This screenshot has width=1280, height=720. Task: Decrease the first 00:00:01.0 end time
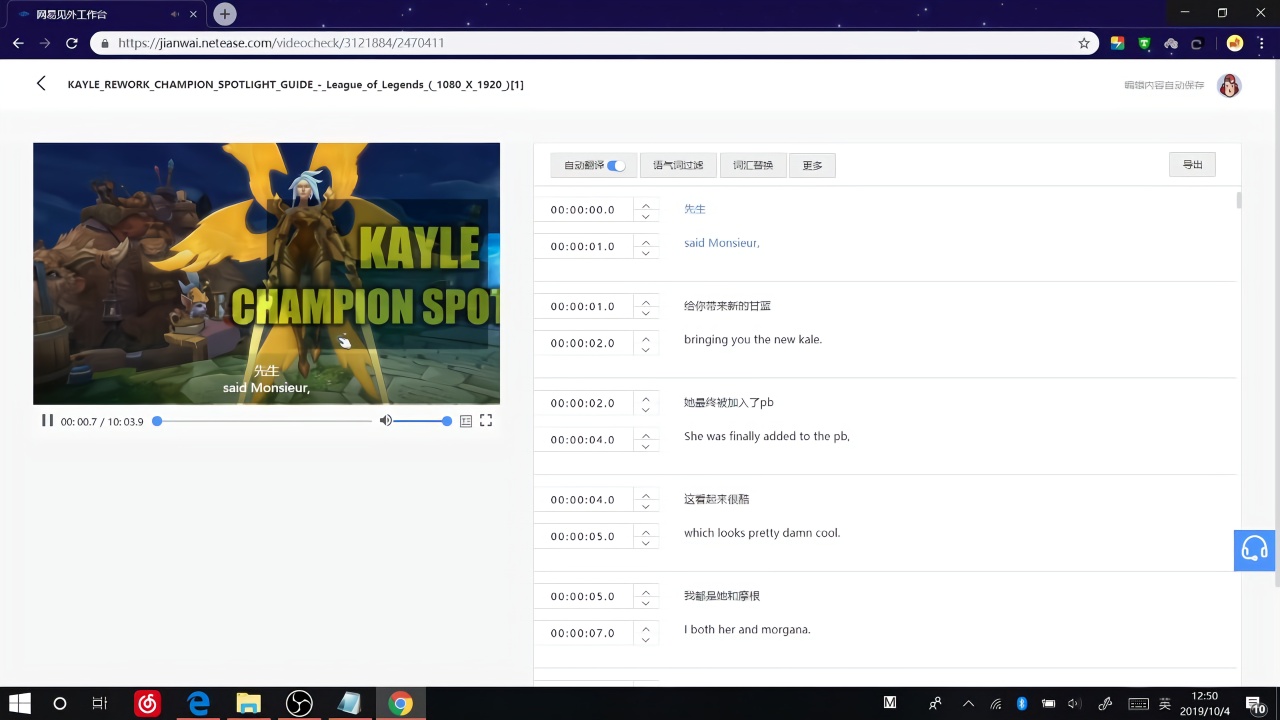click(x=646, y=252)
